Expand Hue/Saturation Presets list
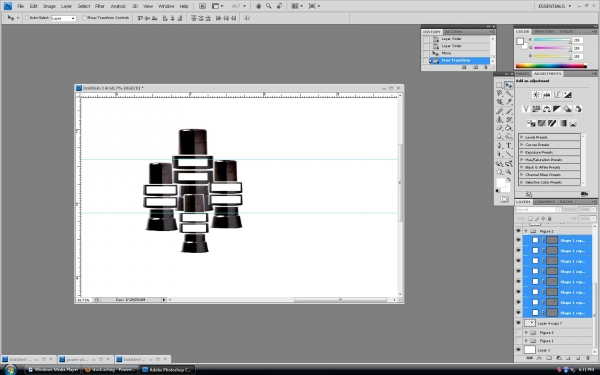The width and height of the screenshot is (600, 375). [522, 160]
